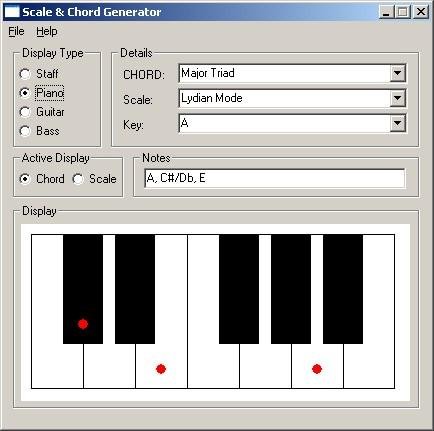Open the Help menu
The width and height of the screenshot is (434, 431).
47,31
